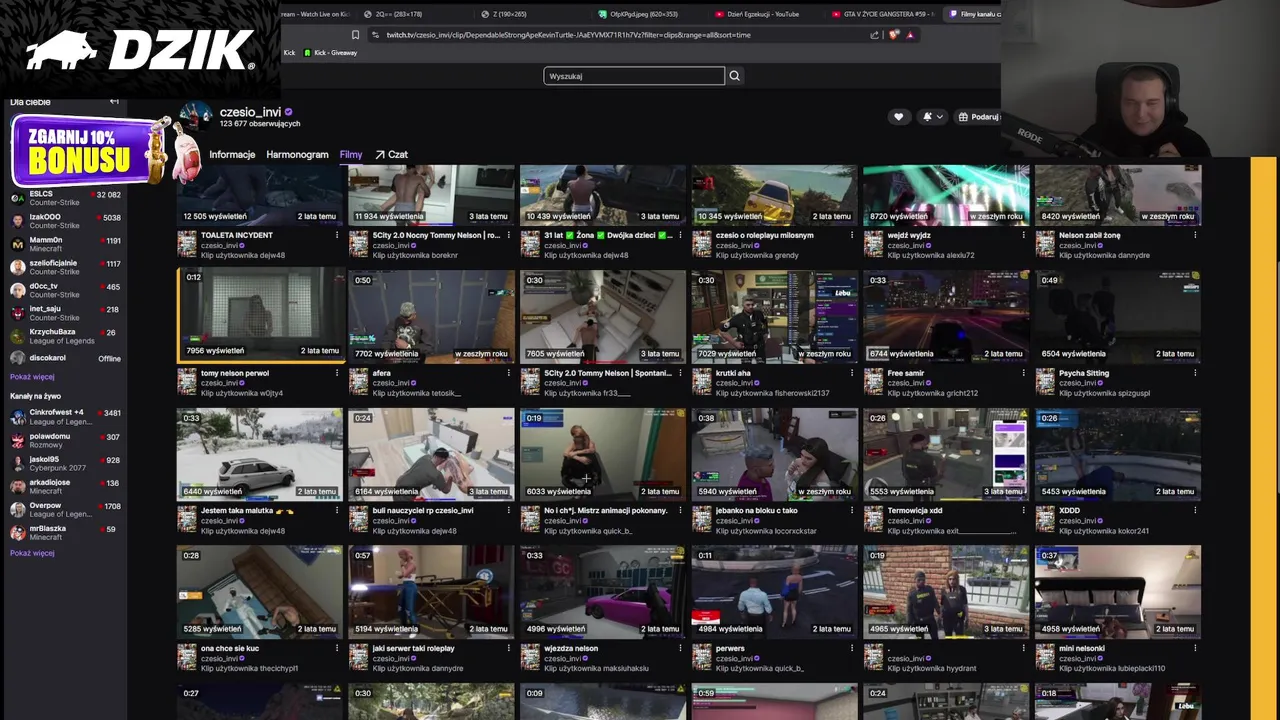The image size is (1280, 720).
Task: Open notification bell dropdown for czesio_invi
Action: pyautogui.click(x=932, y=117)
